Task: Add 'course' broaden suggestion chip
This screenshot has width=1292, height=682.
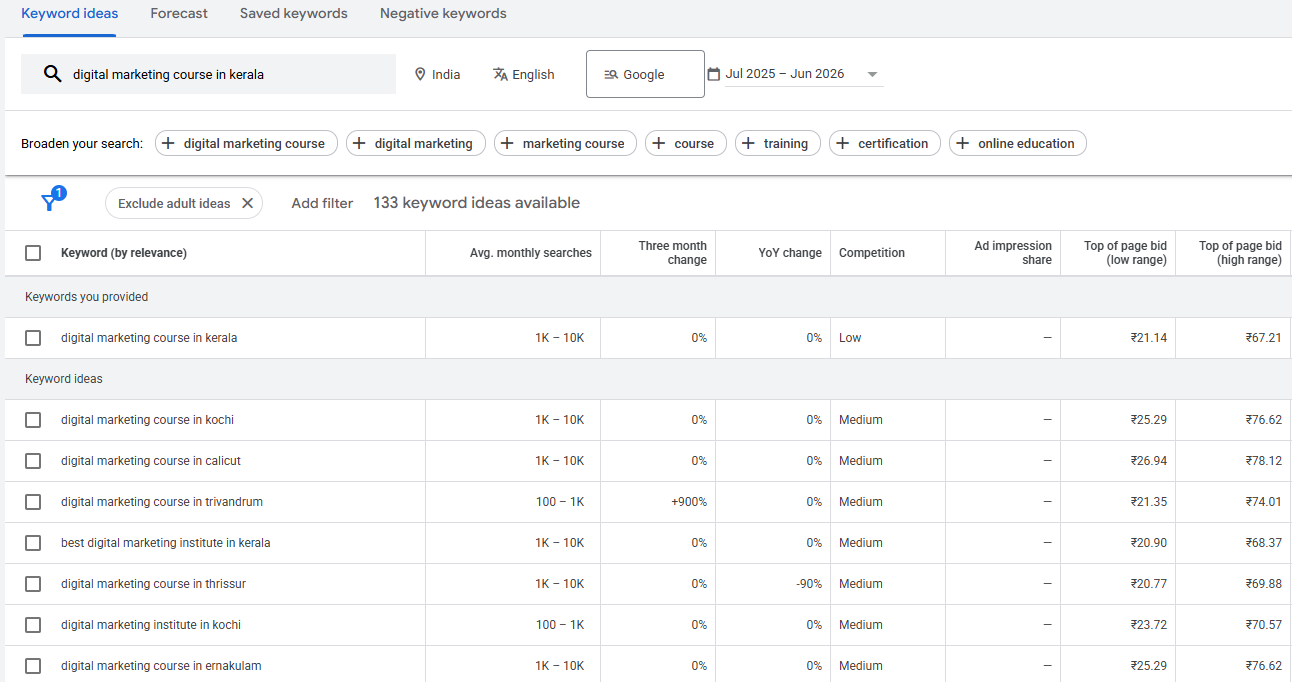Action: [686, 143]
